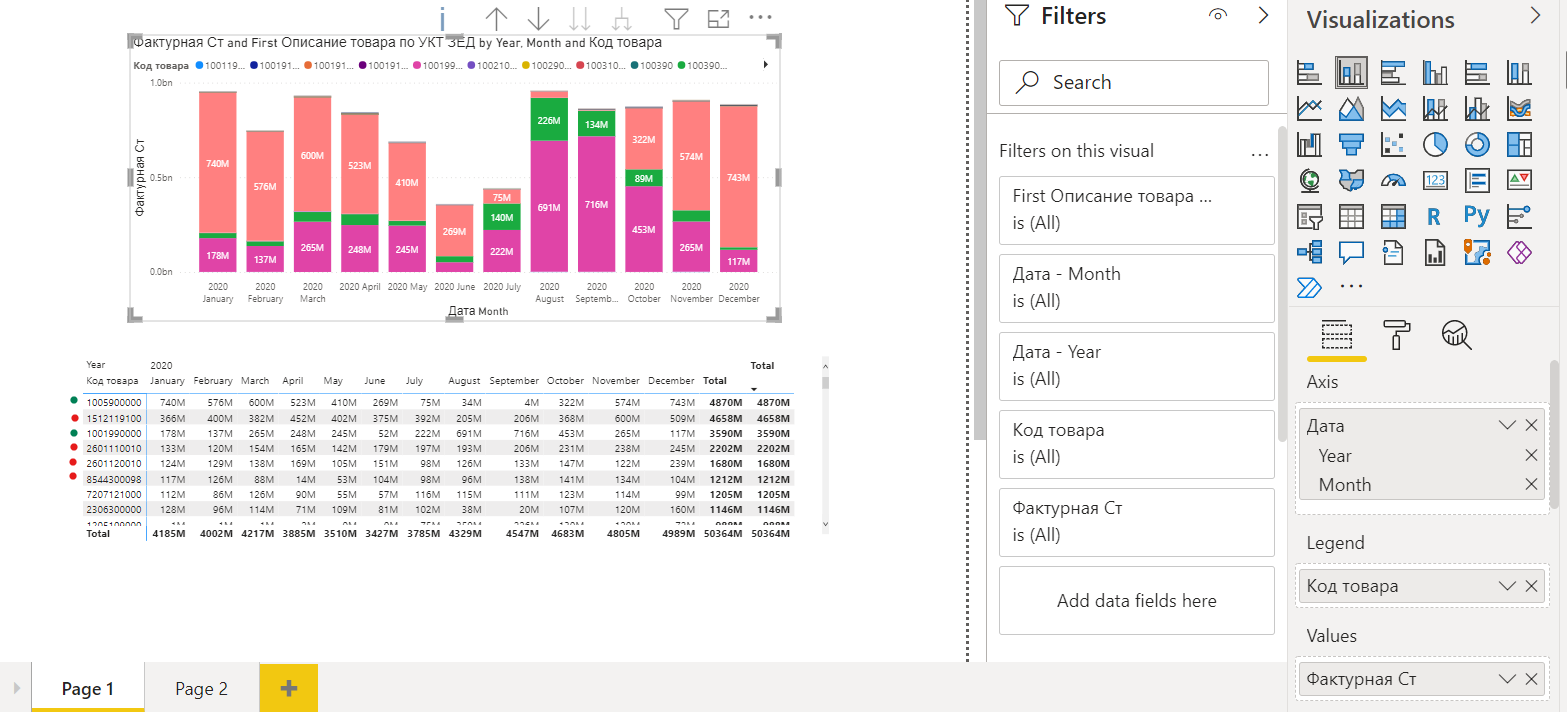This screenshot has width=1567, height=712.
Task: Select the Treemap visual
Action: (x=1519, y=144)
